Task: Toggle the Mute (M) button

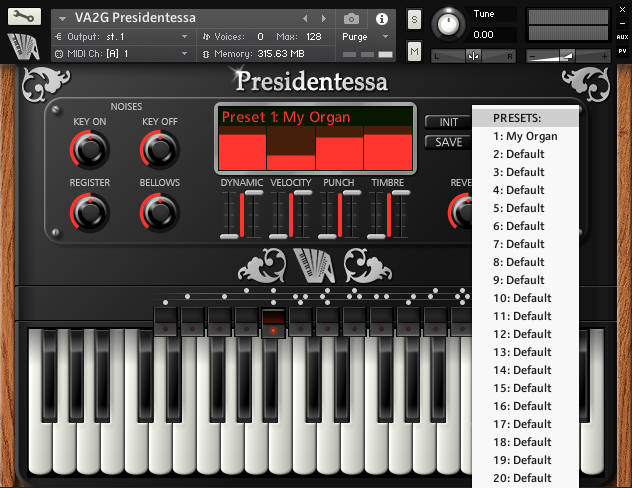Action: click(x=414, y=50)
